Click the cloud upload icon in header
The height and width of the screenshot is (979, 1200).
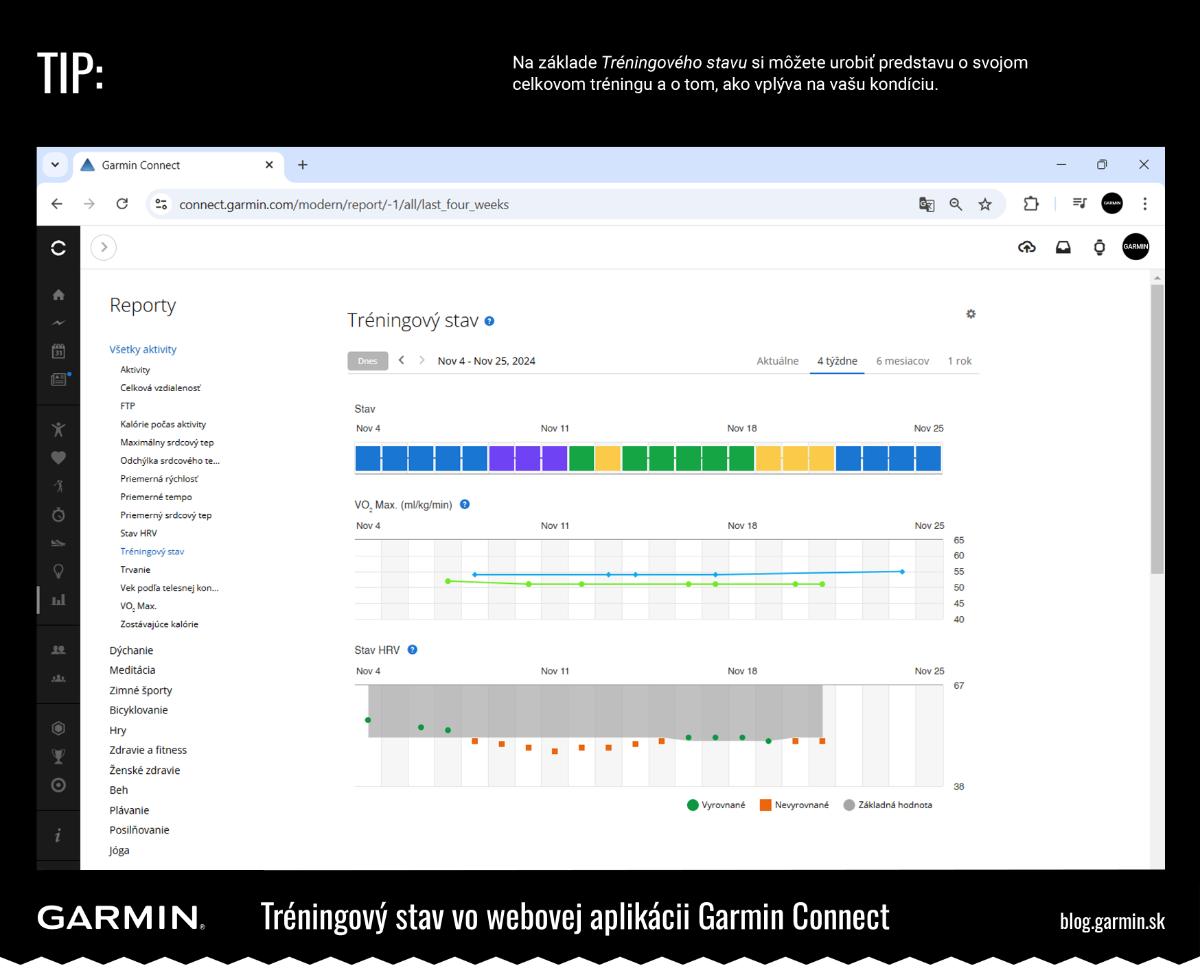pos(1027,247)
